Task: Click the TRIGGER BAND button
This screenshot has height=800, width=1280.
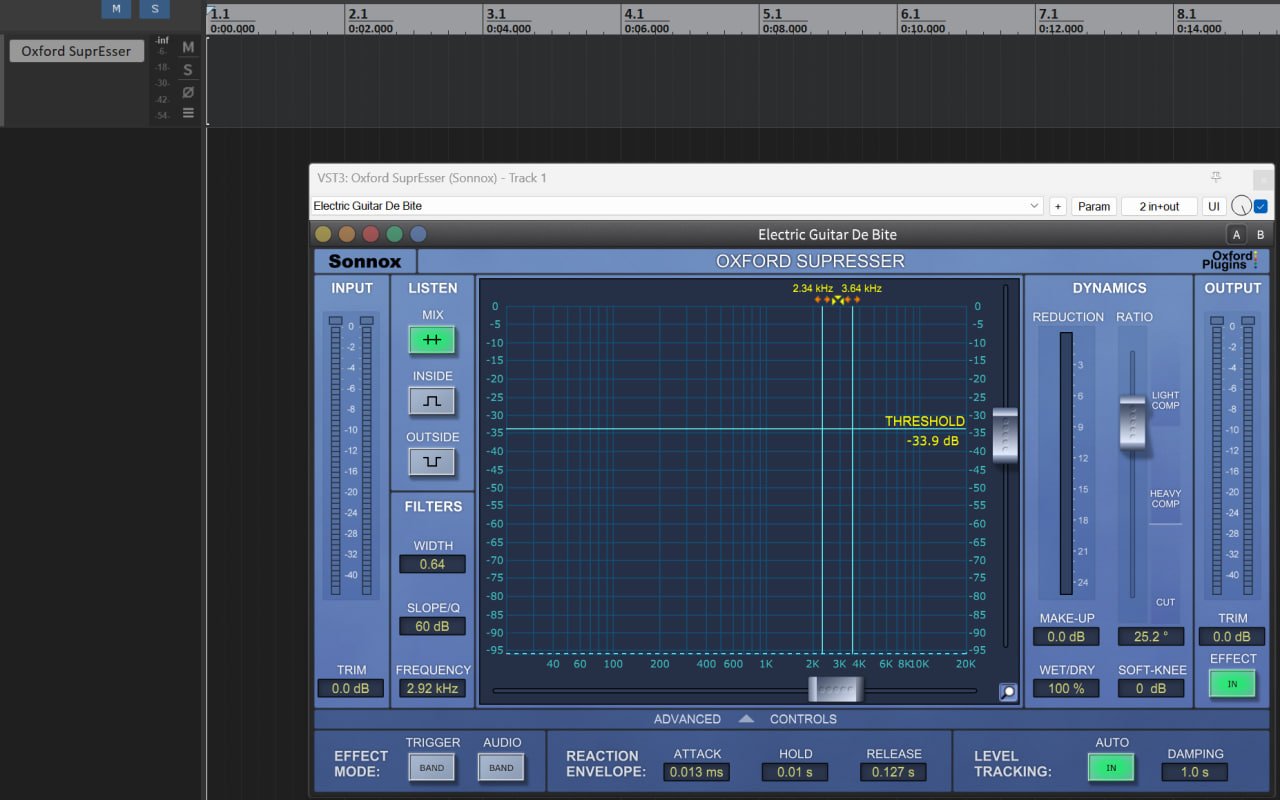Action: (432, 768)
